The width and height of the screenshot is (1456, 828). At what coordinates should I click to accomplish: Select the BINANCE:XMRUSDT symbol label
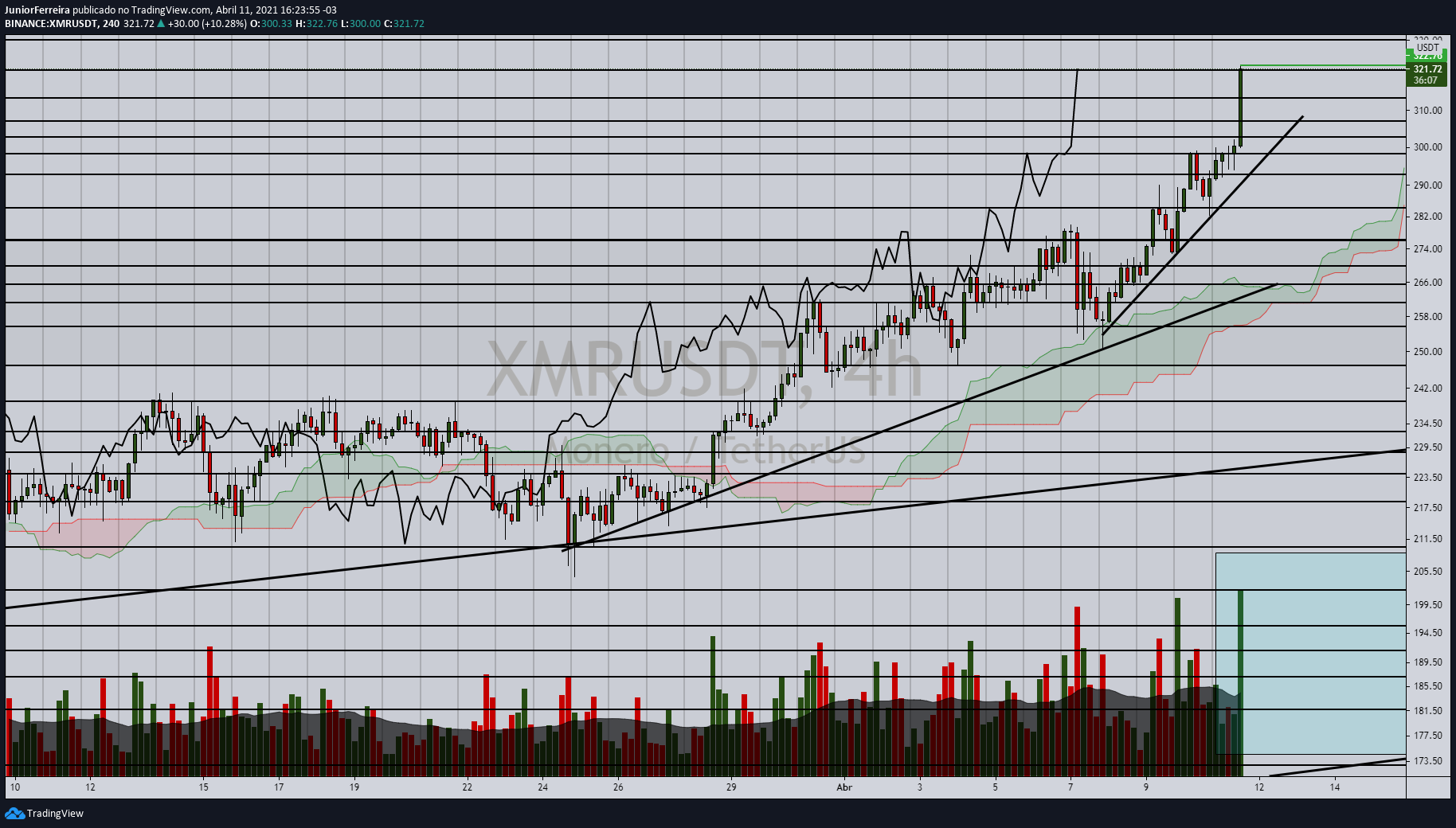click(x=51, y=24)
